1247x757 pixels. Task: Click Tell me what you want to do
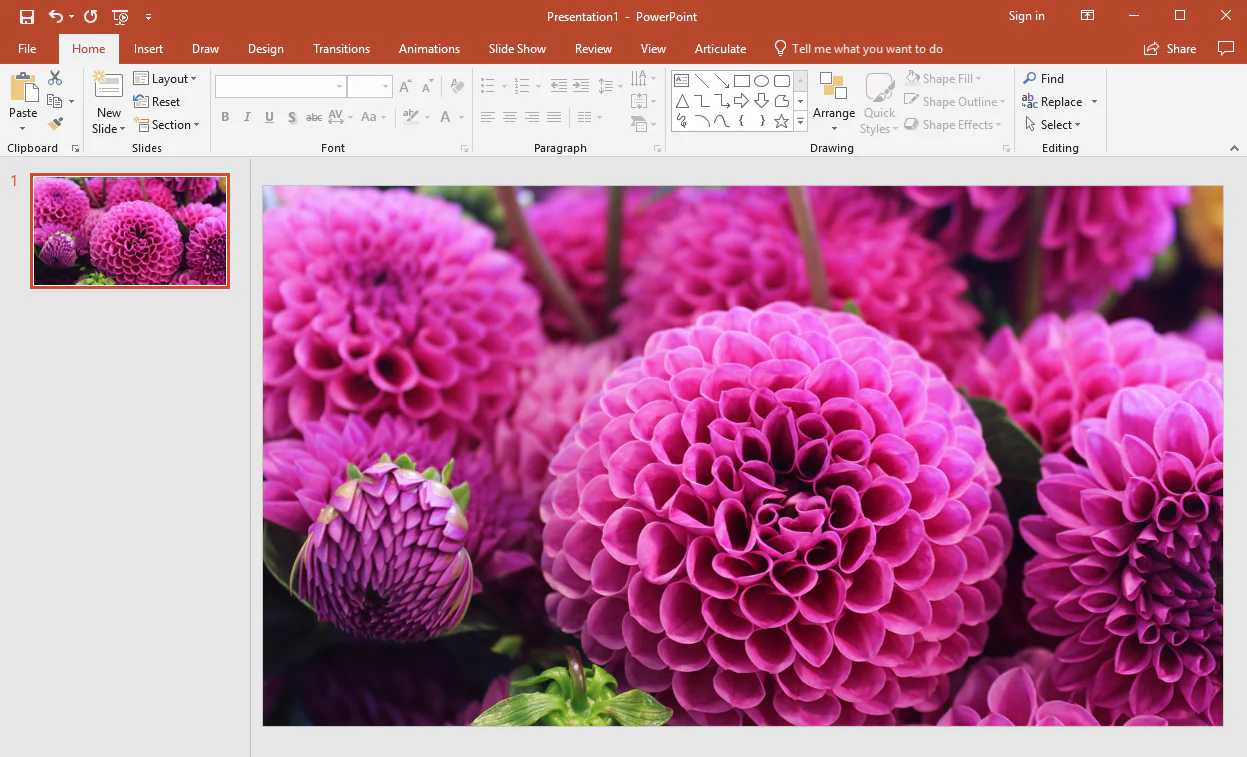tap(858, 48)
